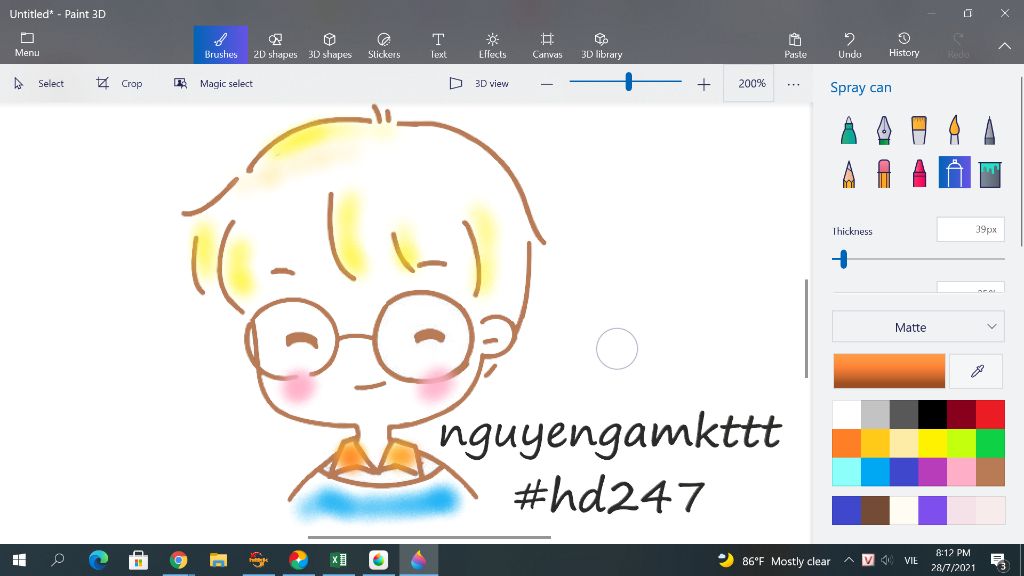Screen dimensions: 1024x576
Task: Choose the Crop tool
Action: click(120, 84)
